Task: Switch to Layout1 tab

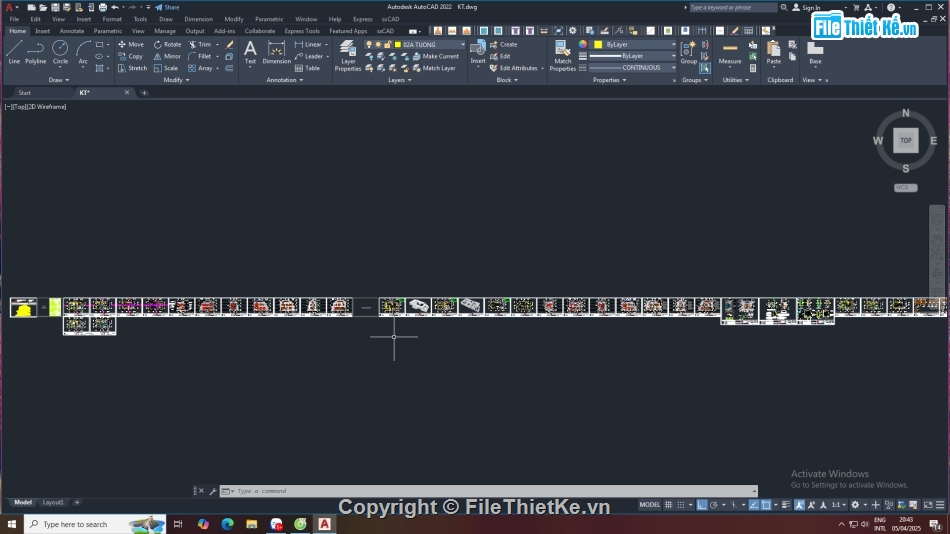Action: coord(53,502)
